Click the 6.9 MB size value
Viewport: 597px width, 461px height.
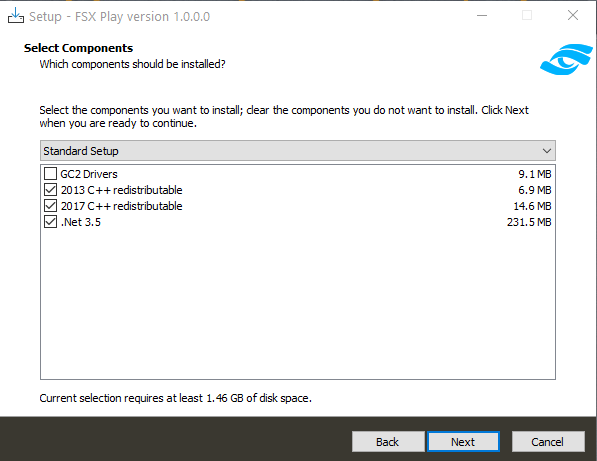click(x=535, y=190)
